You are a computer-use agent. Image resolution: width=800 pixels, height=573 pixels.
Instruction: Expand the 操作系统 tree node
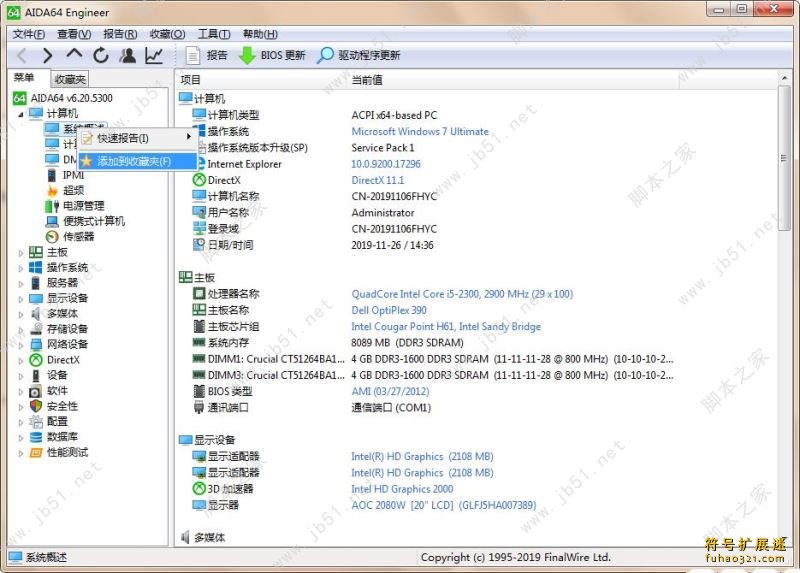coord(21,268)
